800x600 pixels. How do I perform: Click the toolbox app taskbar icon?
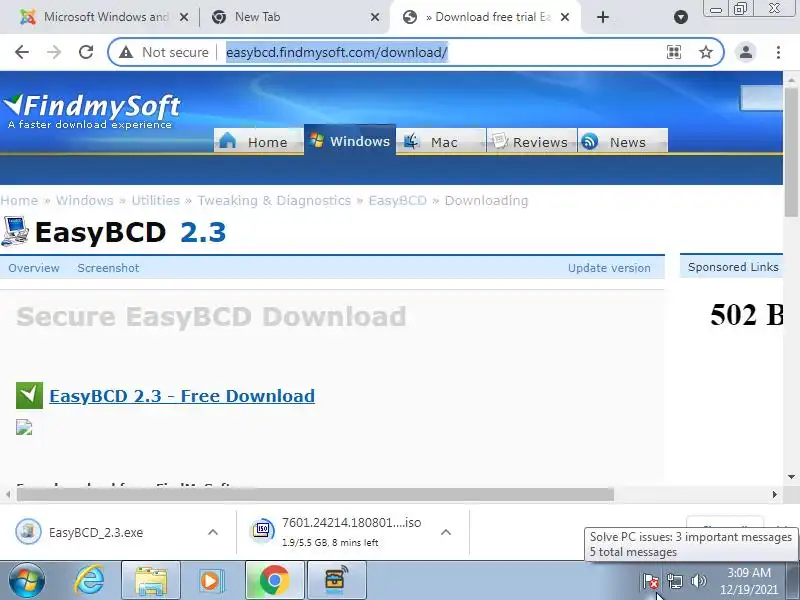(336, 581)
